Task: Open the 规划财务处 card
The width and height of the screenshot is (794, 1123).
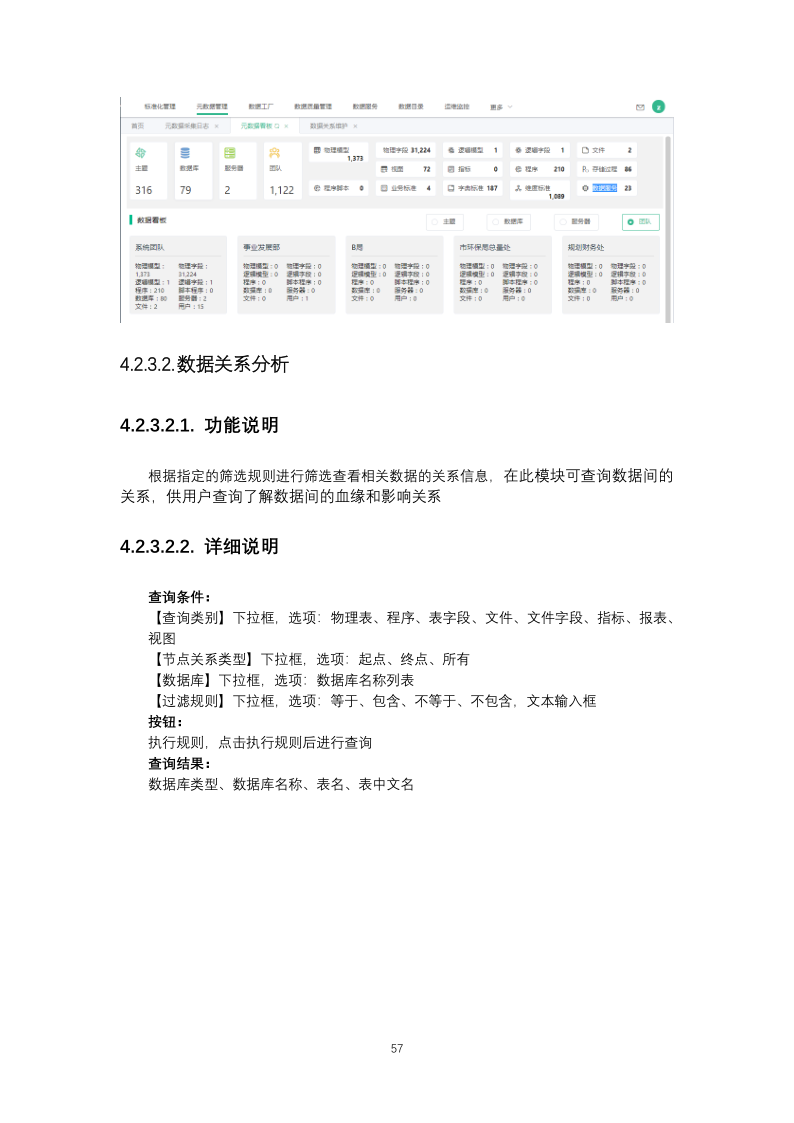Action: click(611, 275)
